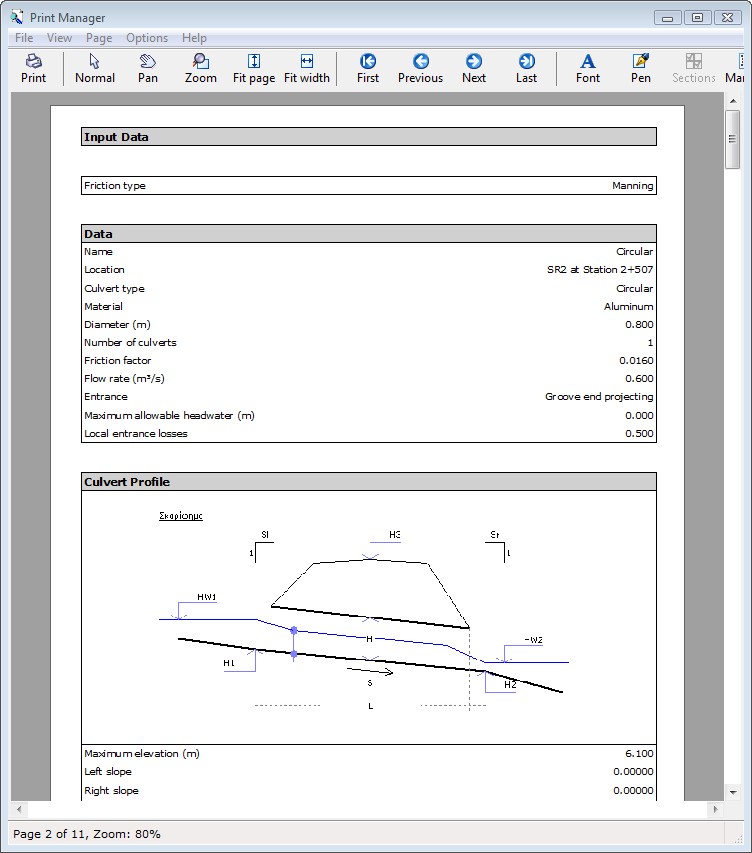Click the Print toolbar icon
This screenshot has height=853, width=752.
coord(33,68)
